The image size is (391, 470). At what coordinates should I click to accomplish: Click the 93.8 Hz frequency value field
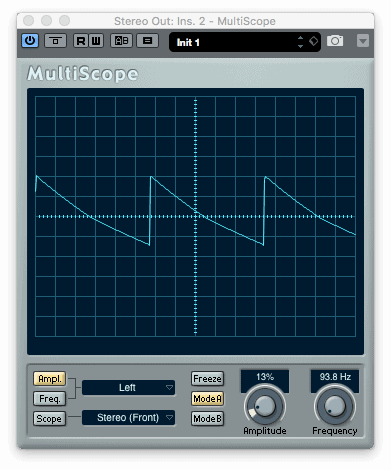[x=335, y=377]
